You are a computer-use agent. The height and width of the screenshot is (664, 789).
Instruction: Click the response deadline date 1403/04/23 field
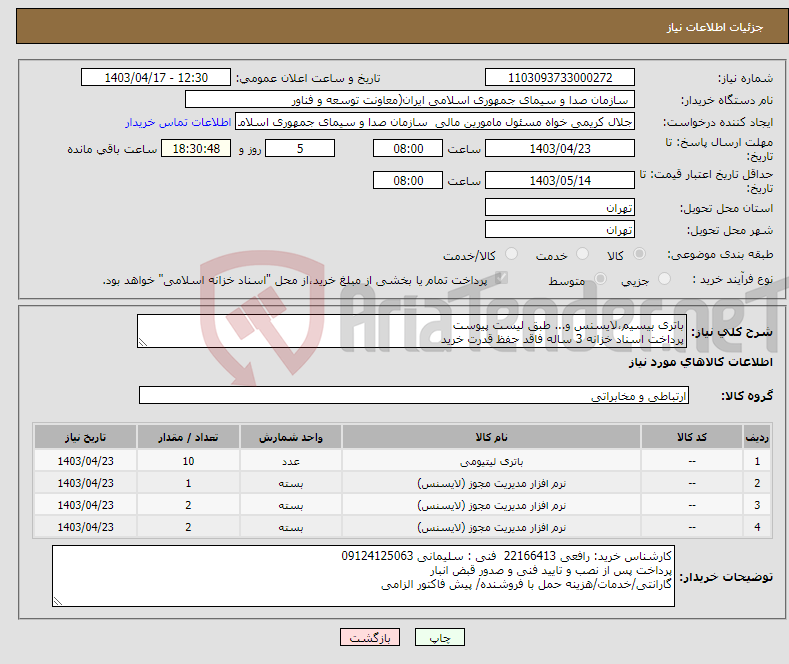pos(560,148)
